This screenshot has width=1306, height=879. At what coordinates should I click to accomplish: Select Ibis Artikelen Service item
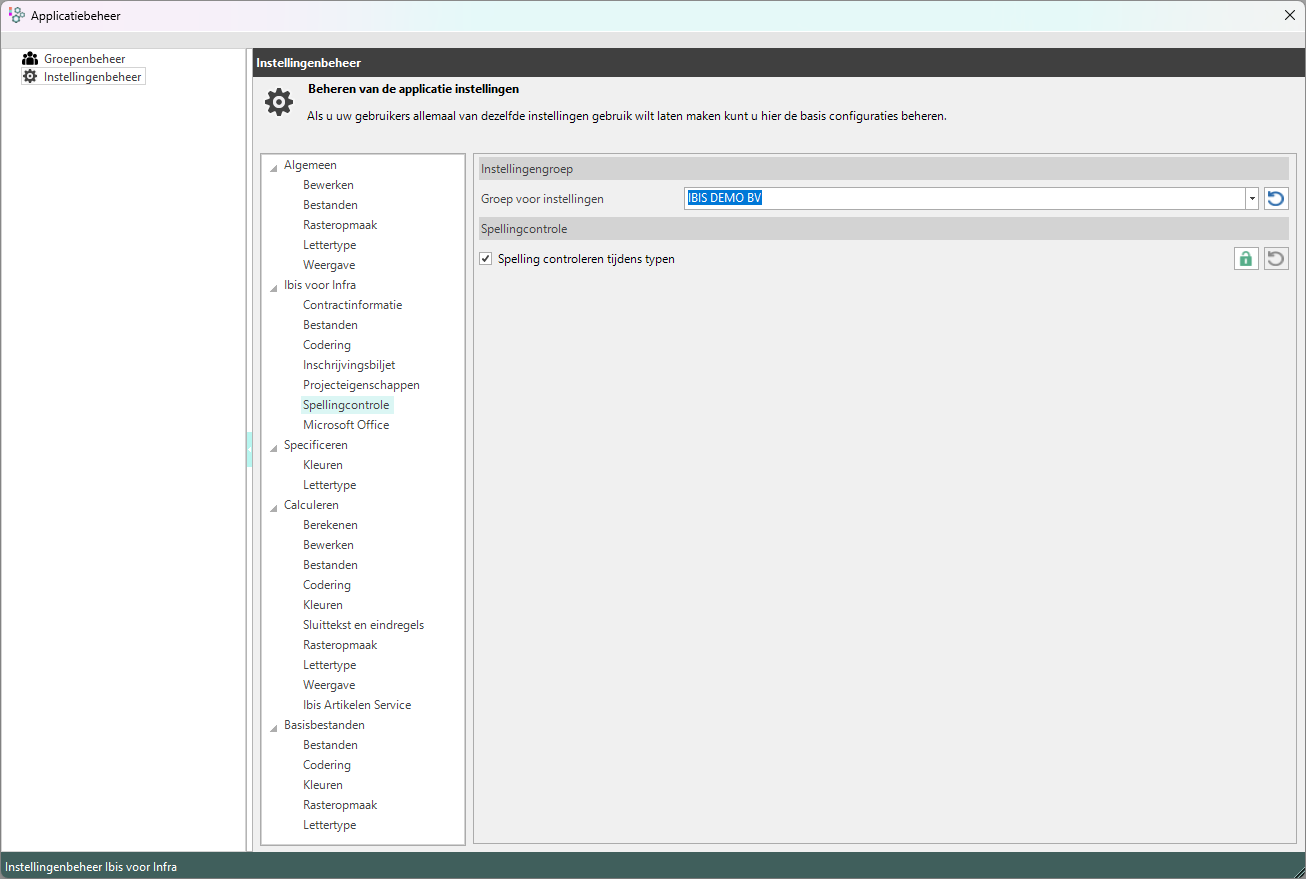tap(357, 705)
